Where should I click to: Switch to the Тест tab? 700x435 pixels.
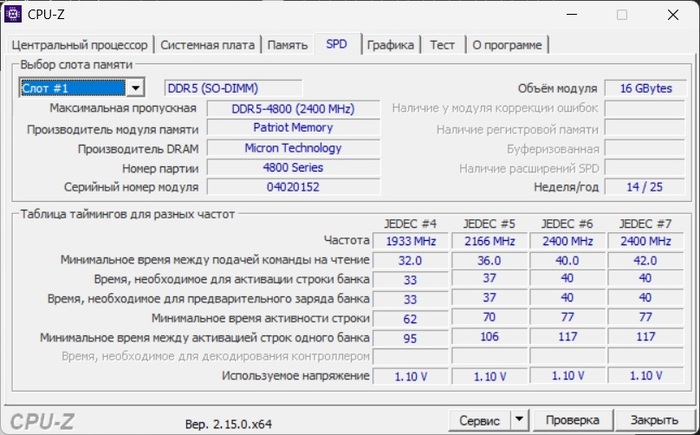442,45
